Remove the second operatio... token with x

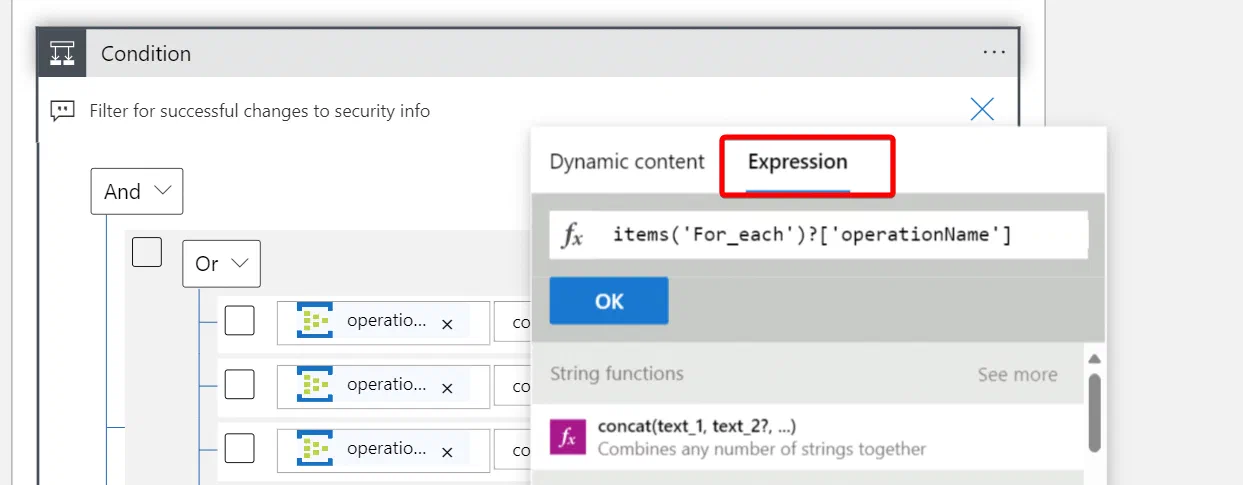[x=448, y=388]
